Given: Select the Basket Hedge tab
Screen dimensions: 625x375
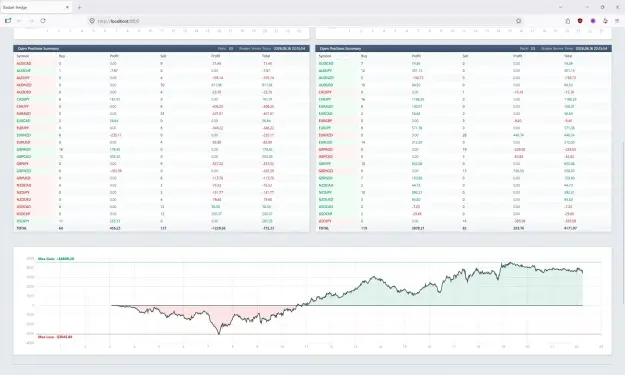Looking at the screenshot, I should tap(36, 7).
